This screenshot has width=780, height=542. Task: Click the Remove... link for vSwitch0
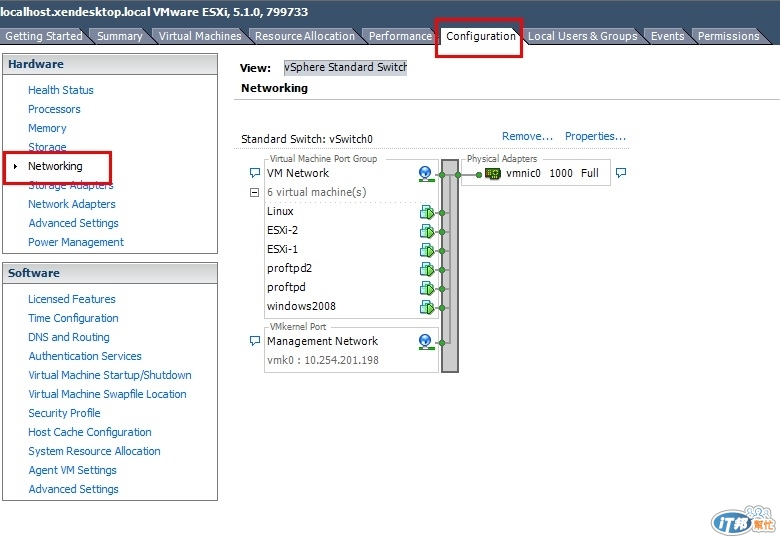tap(527, 136)
